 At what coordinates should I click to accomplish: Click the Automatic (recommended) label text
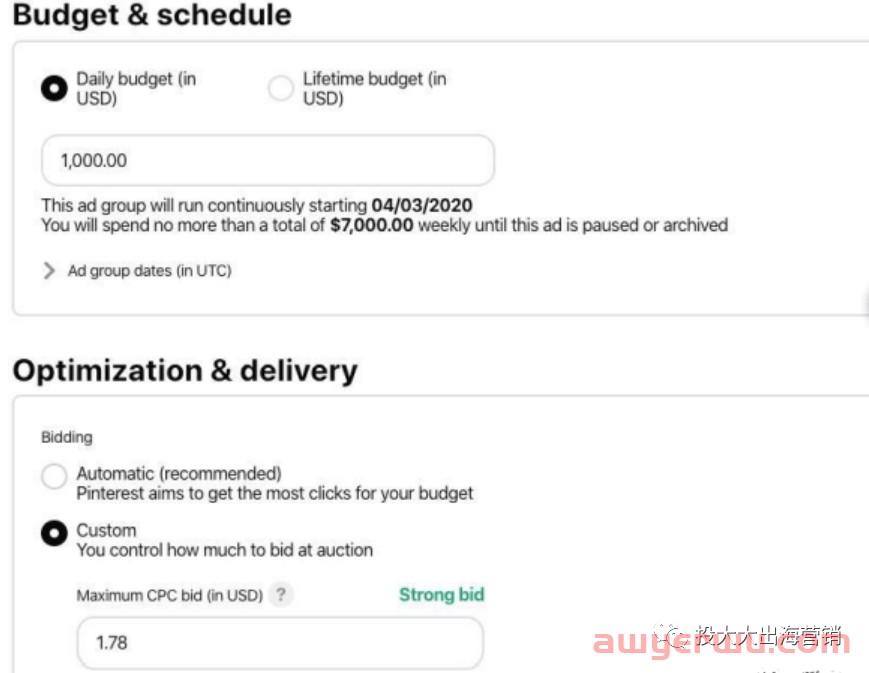[x=179, y=473]
